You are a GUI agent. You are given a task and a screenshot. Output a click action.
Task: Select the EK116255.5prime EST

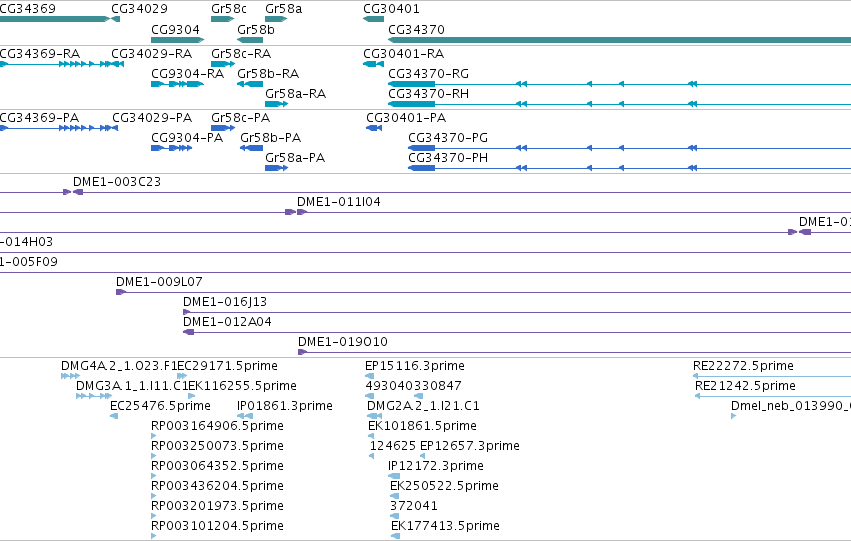tap(191, 396)
